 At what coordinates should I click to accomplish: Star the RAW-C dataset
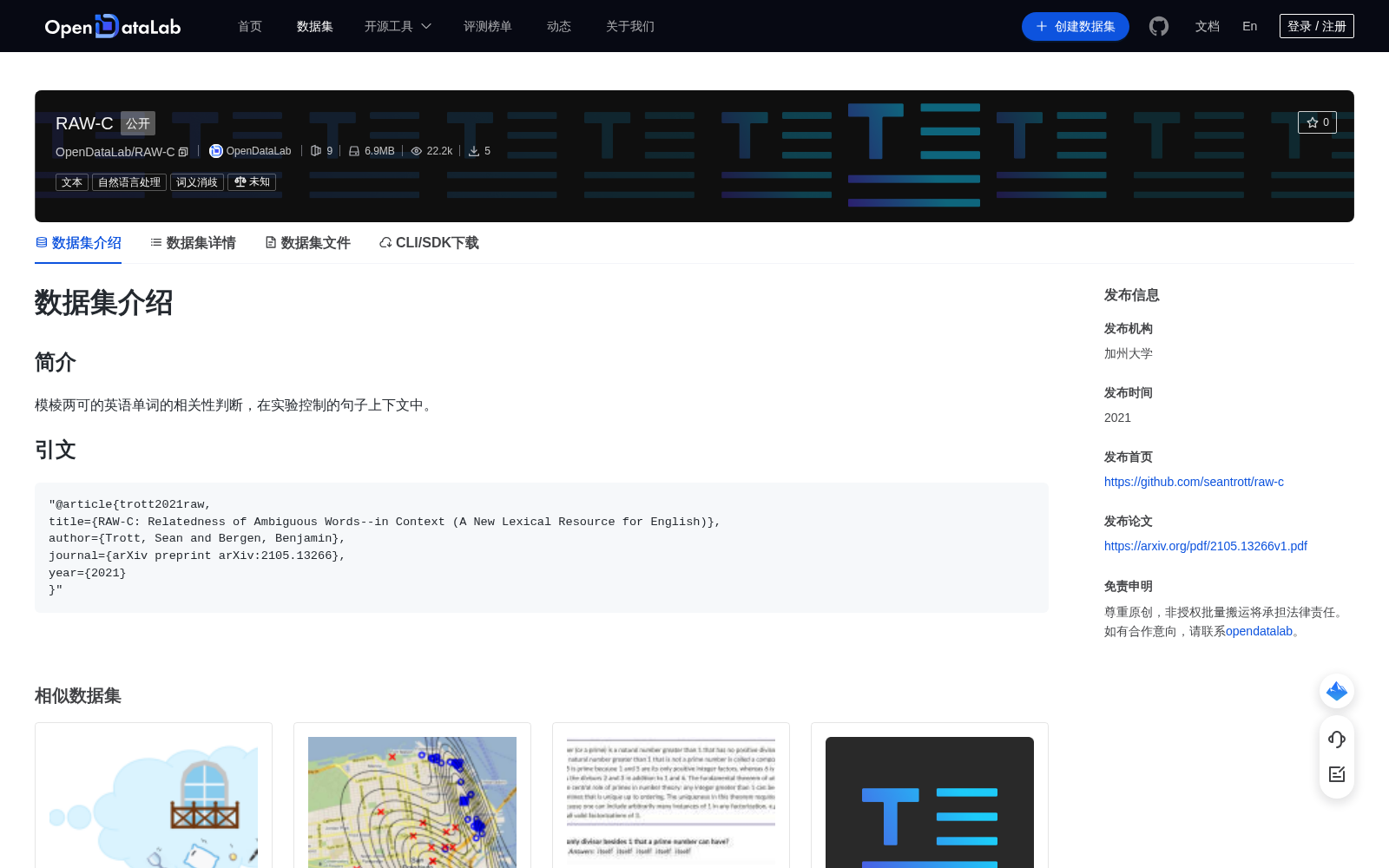[x=1317, y=122]
